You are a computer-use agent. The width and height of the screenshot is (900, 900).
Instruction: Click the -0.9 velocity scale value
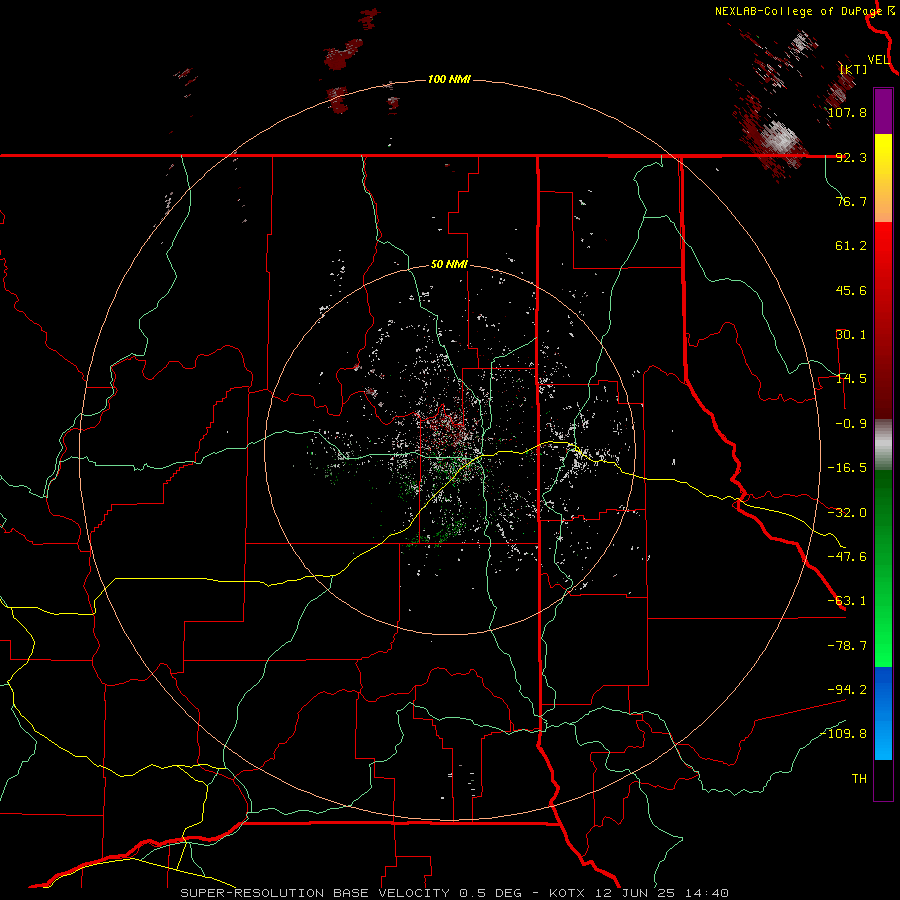pos(851,424)
